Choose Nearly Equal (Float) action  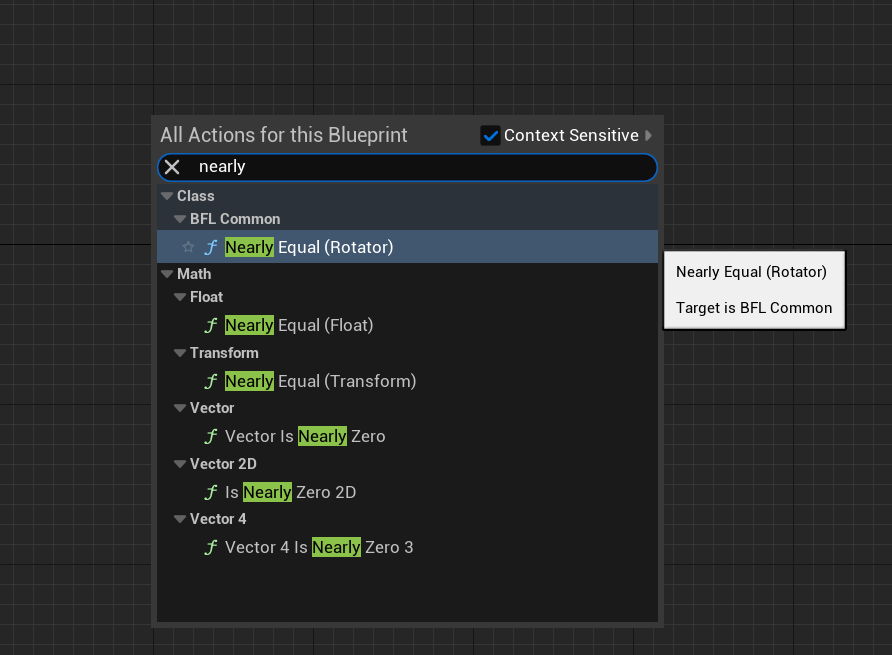tap(407, 325)
